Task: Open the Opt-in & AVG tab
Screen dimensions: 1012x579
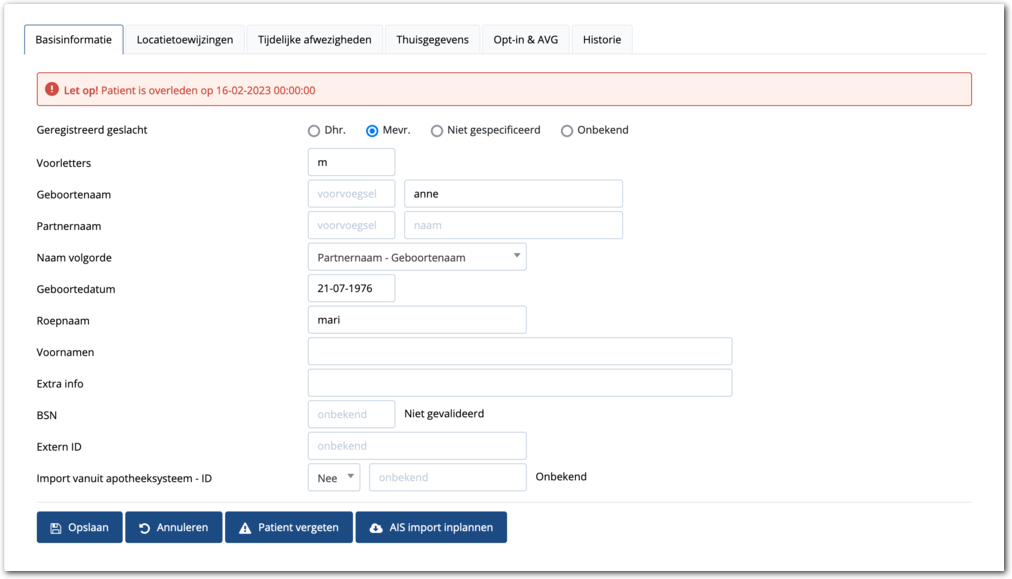Action: (x=526, y=40)
